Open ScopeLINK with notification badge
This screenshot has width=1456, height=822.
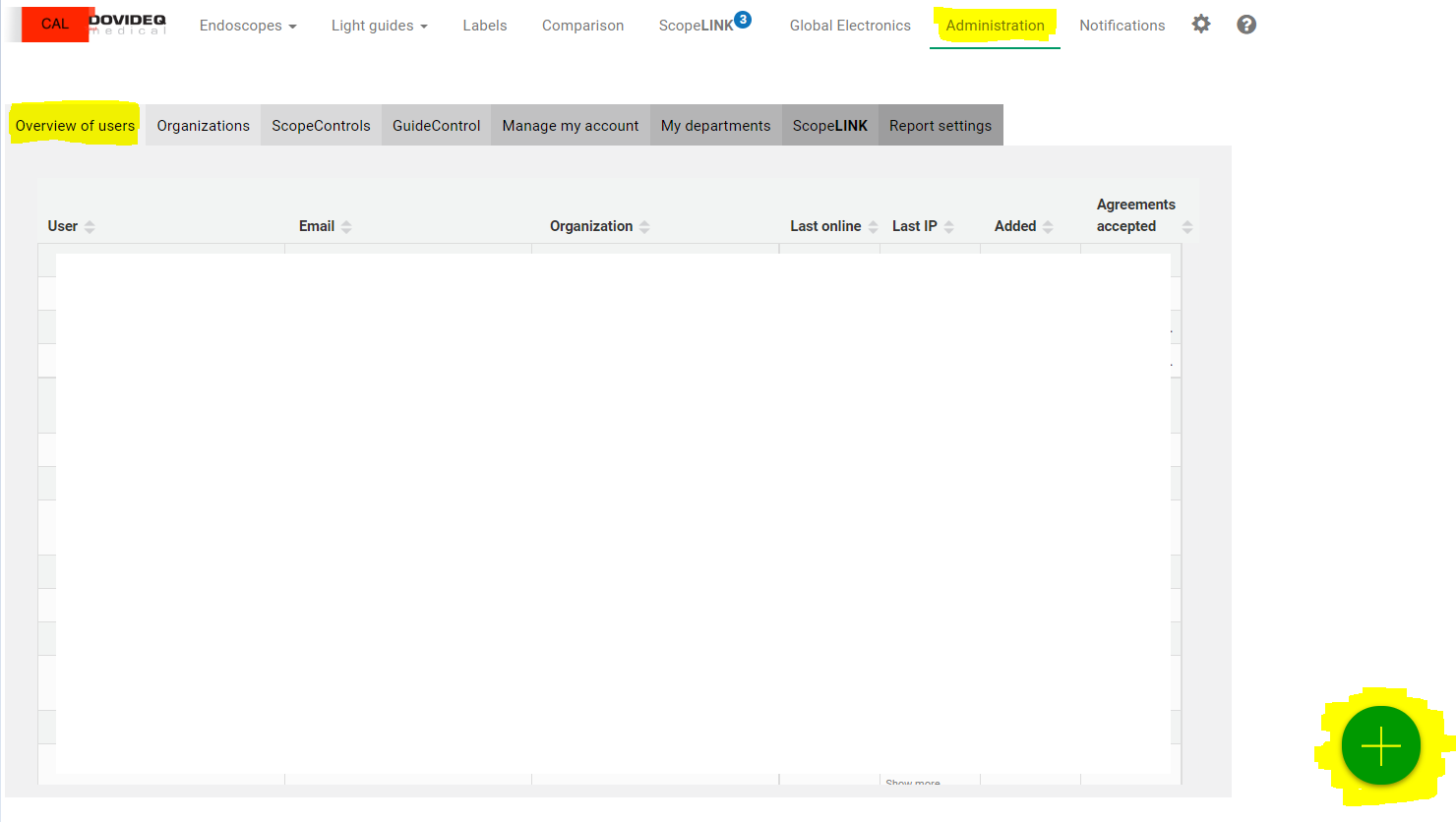pos(697,26)
